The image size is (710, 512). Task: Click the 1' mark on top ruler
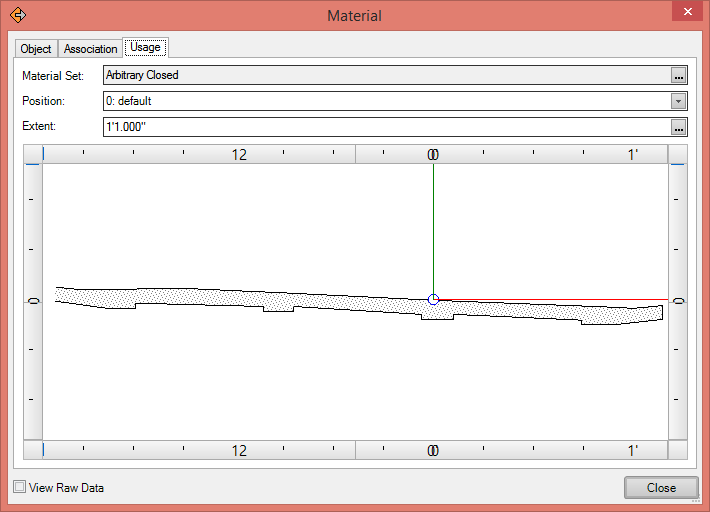tap(633, 155)
